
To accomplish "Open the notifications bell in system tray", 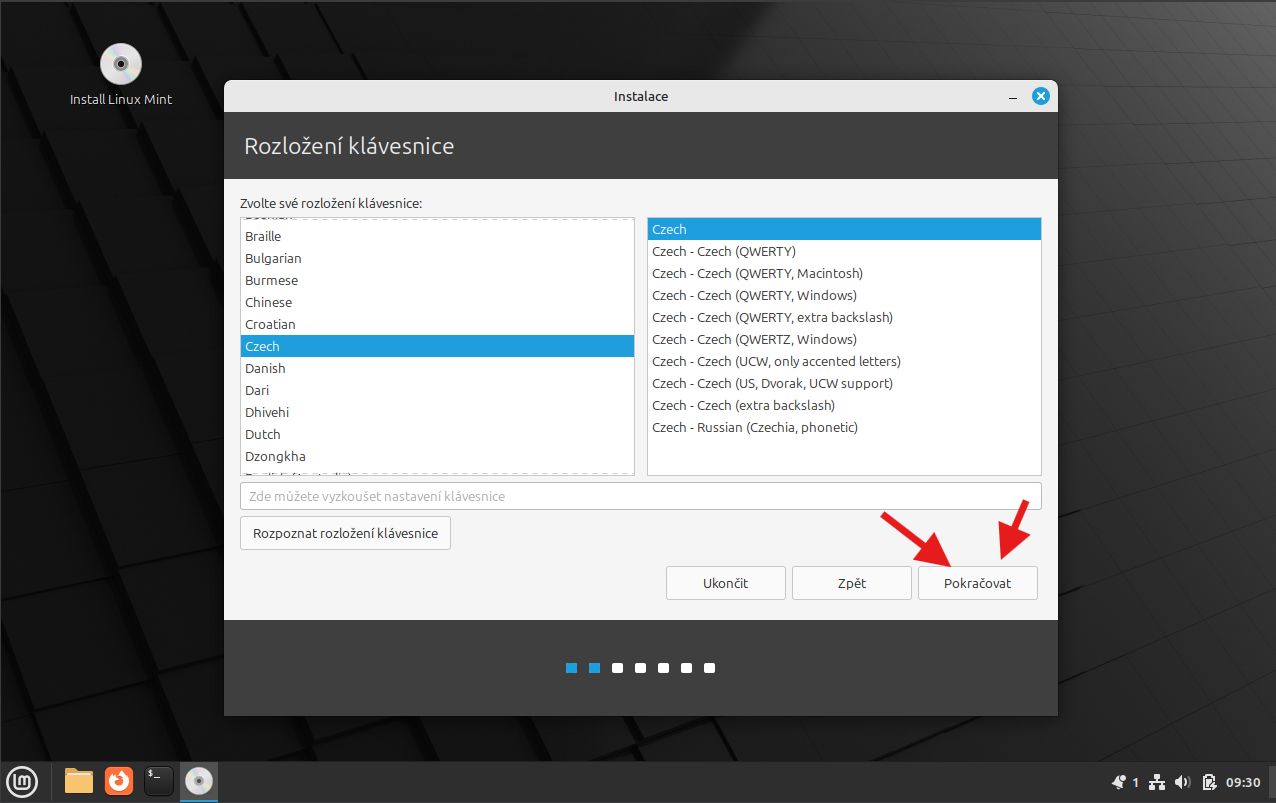I will click(1119, 782).
